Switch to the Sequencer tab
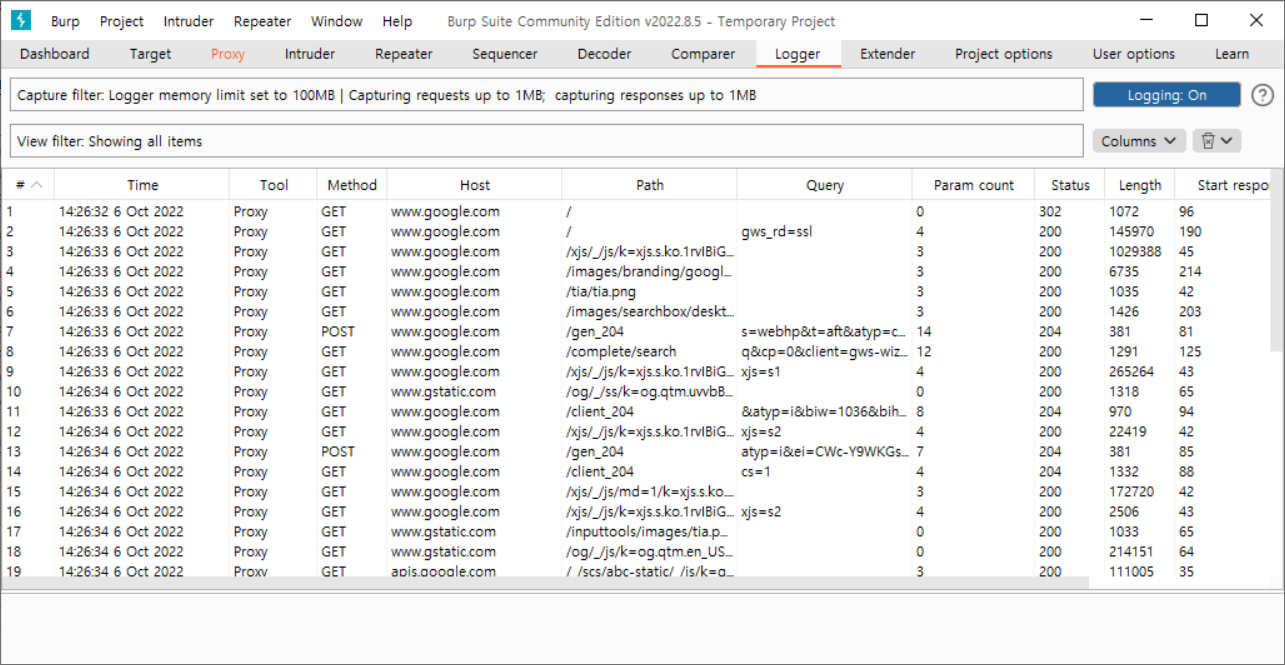Viewport: 1285px width, 665px height. pos(505,54)
